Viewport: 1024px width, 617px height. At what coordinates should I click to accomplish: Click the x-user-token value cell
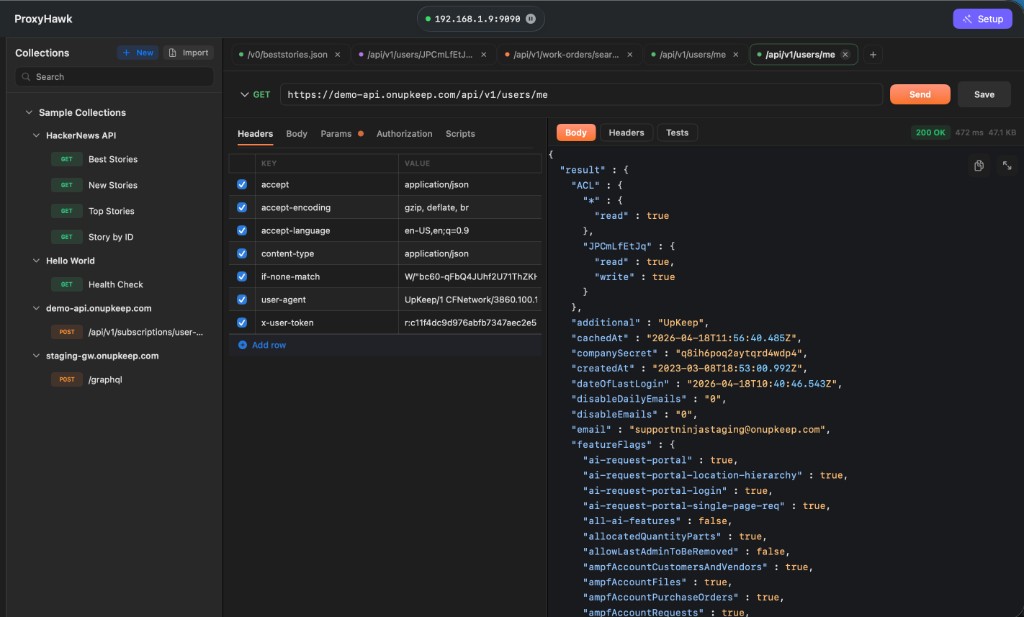click(470, 323)
